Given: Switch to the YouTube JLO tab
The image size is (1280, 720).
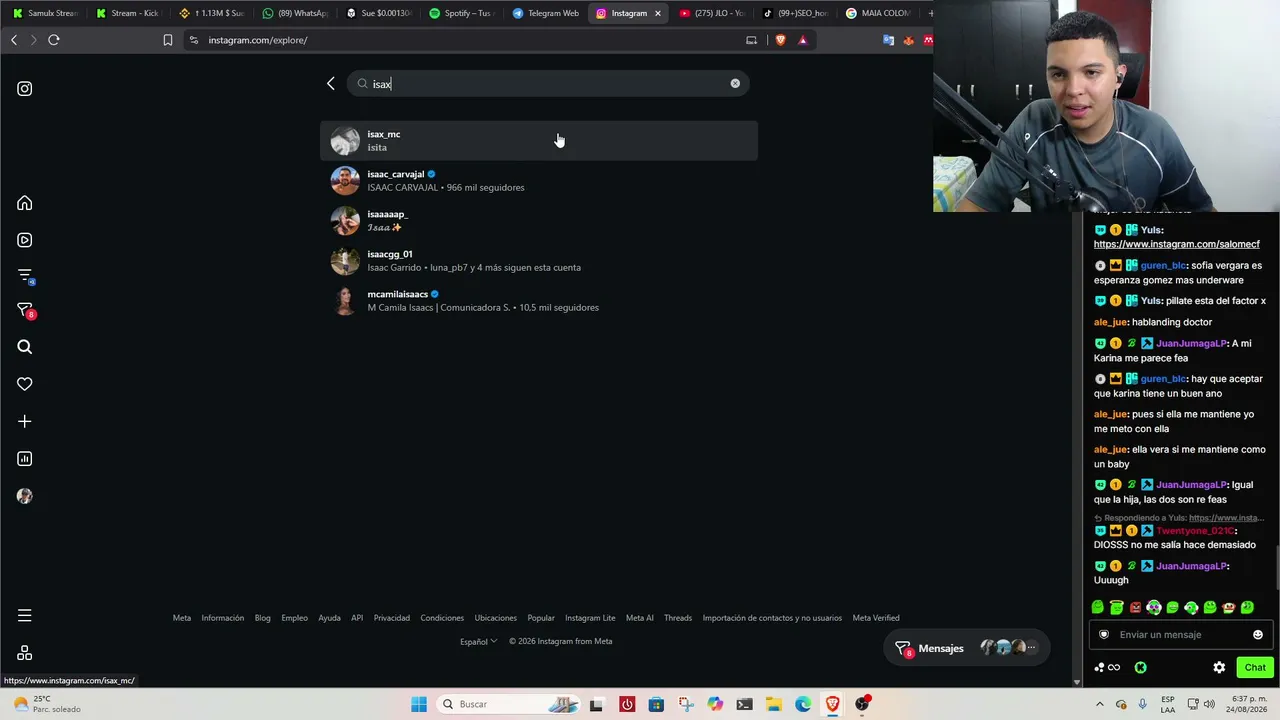Looking at the screenshot, I should [712, 13].
